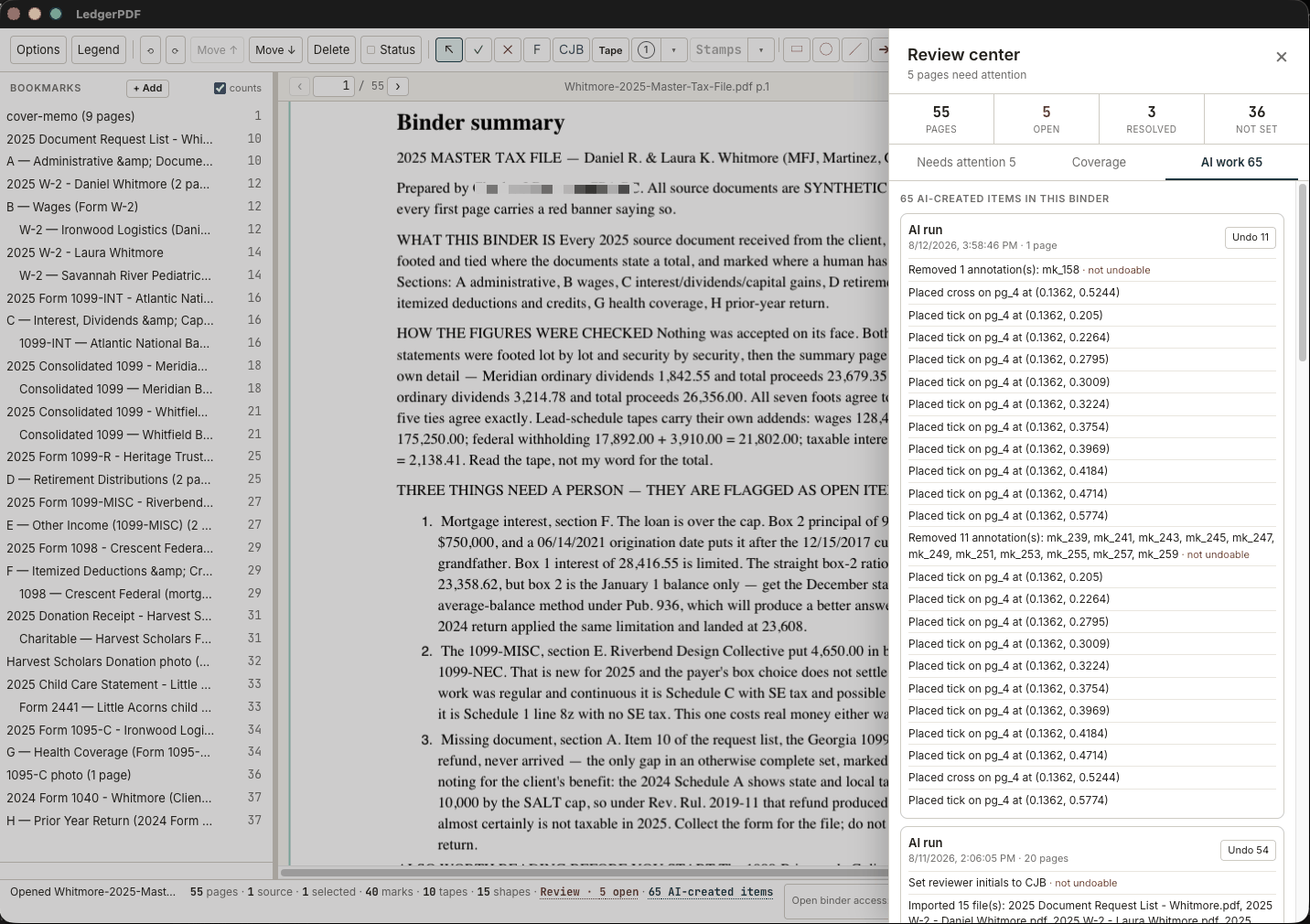This screenshot has height=924, width=1310.
Task: Click the document horizontal scrollbar
Action: click(585, 872)
